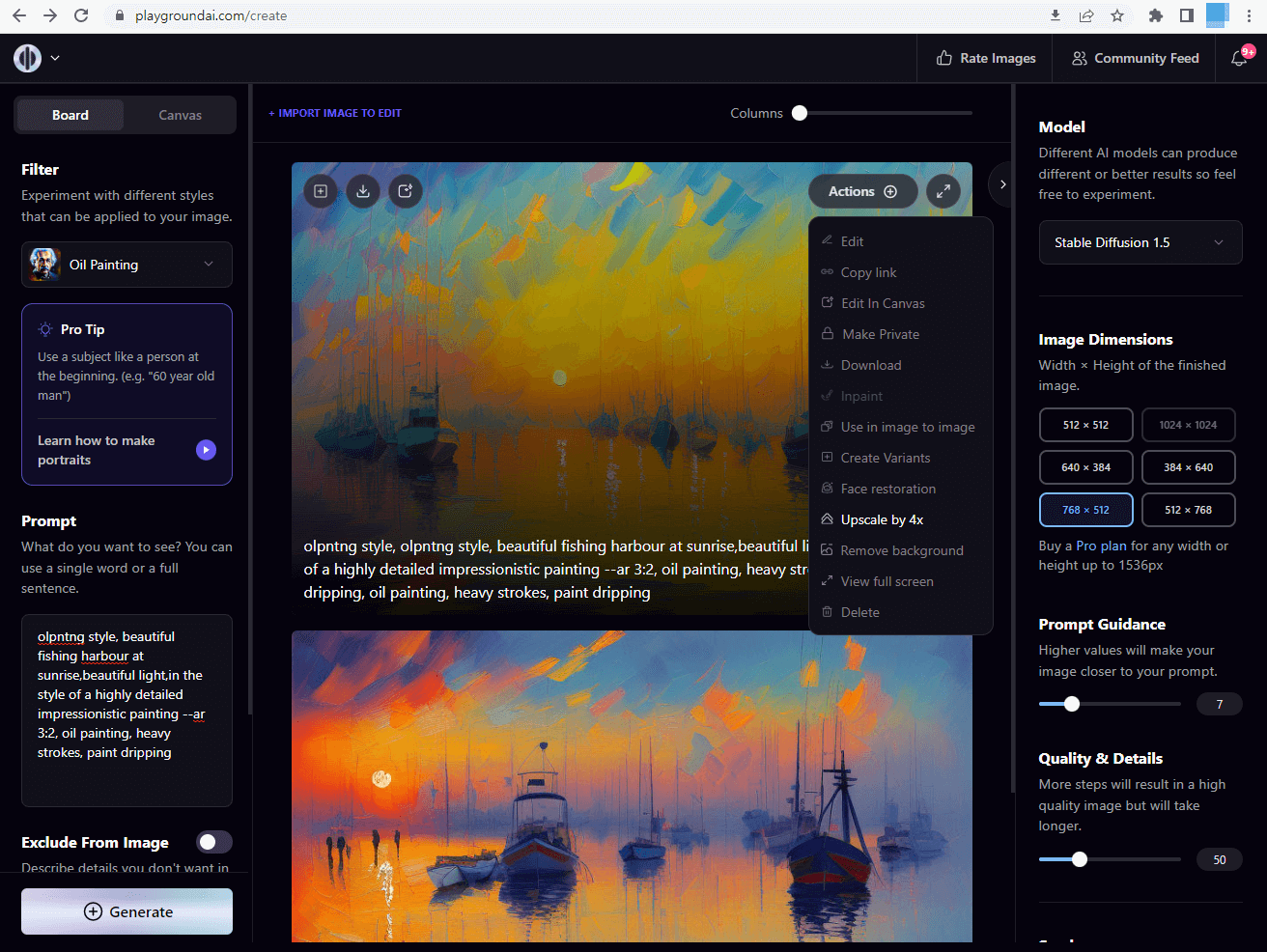Screen dimensions: 1267x952
Task: Choose Remove background menu entry
Action: (900, 550)
